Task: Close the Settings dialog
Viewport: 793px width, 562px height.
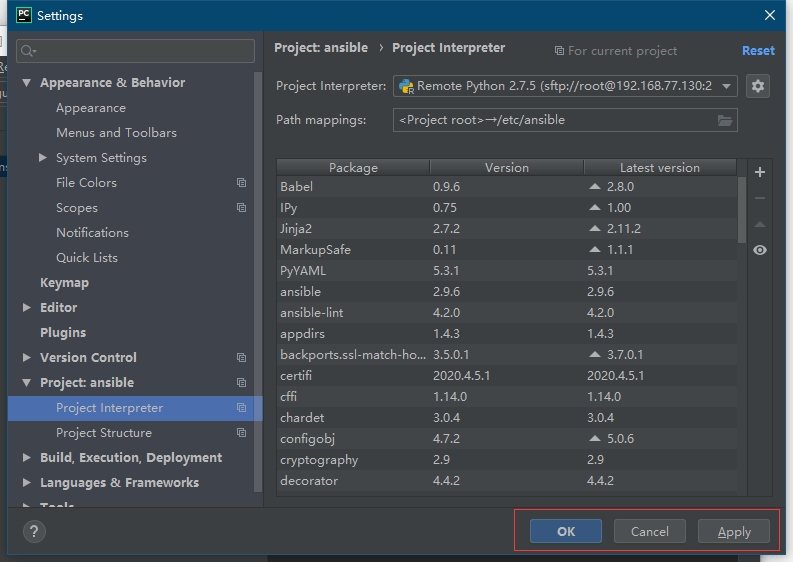Action: click(x=769, y=15)
